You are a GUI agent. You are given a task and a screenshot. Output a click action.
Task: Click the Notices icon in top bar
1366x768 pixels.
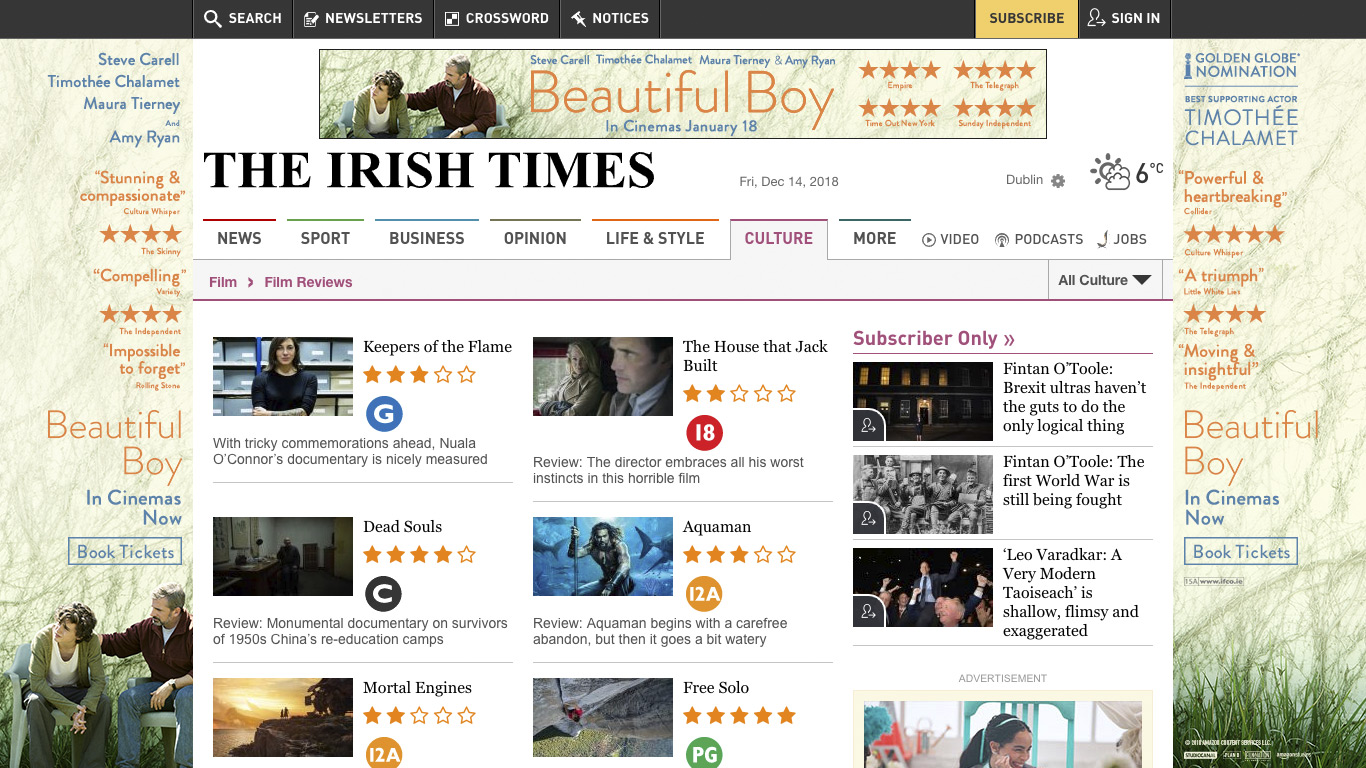coord(578,18)
